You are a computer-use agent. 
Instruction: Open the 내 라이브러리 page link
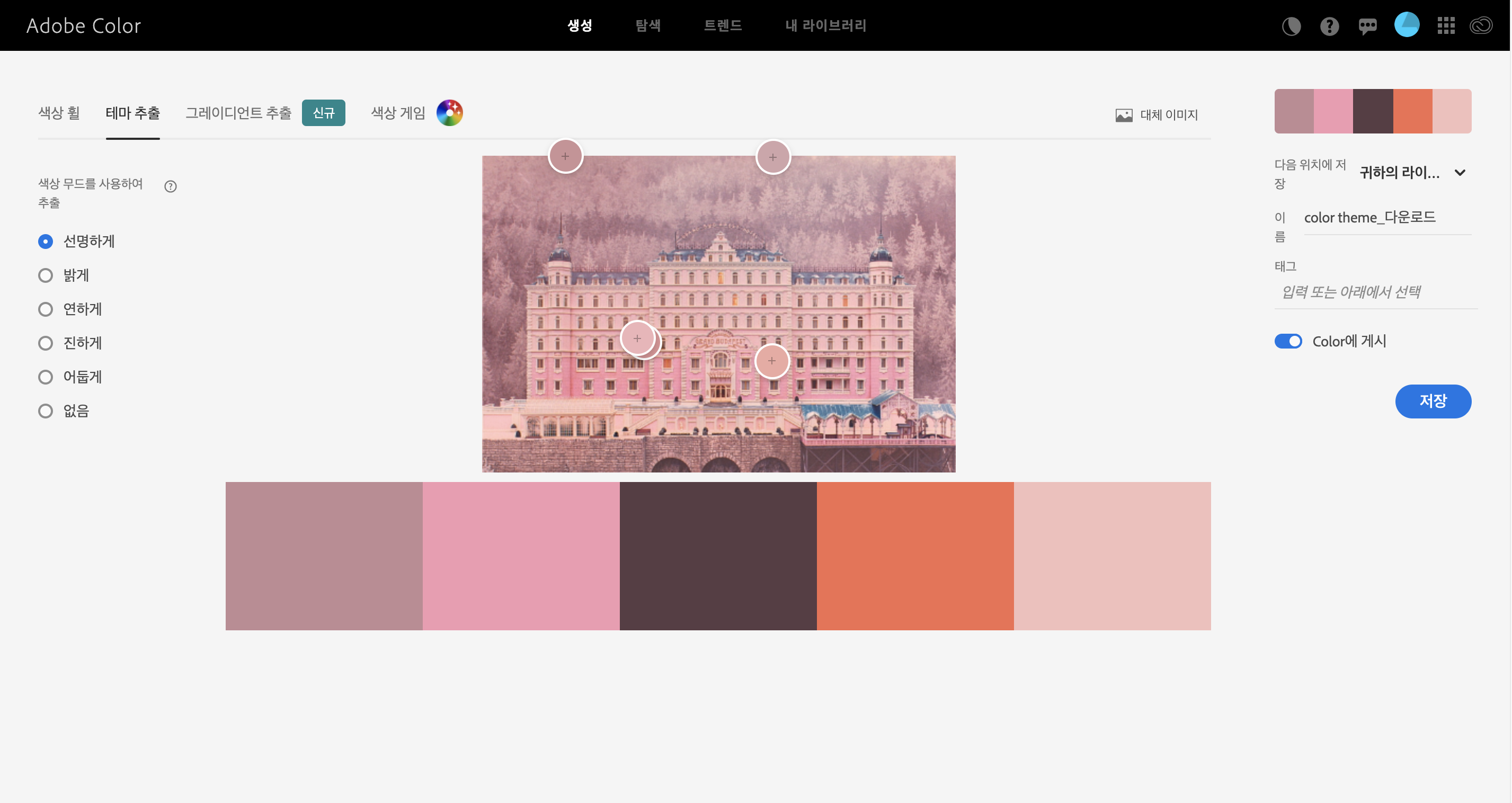(x=825, y=26)
